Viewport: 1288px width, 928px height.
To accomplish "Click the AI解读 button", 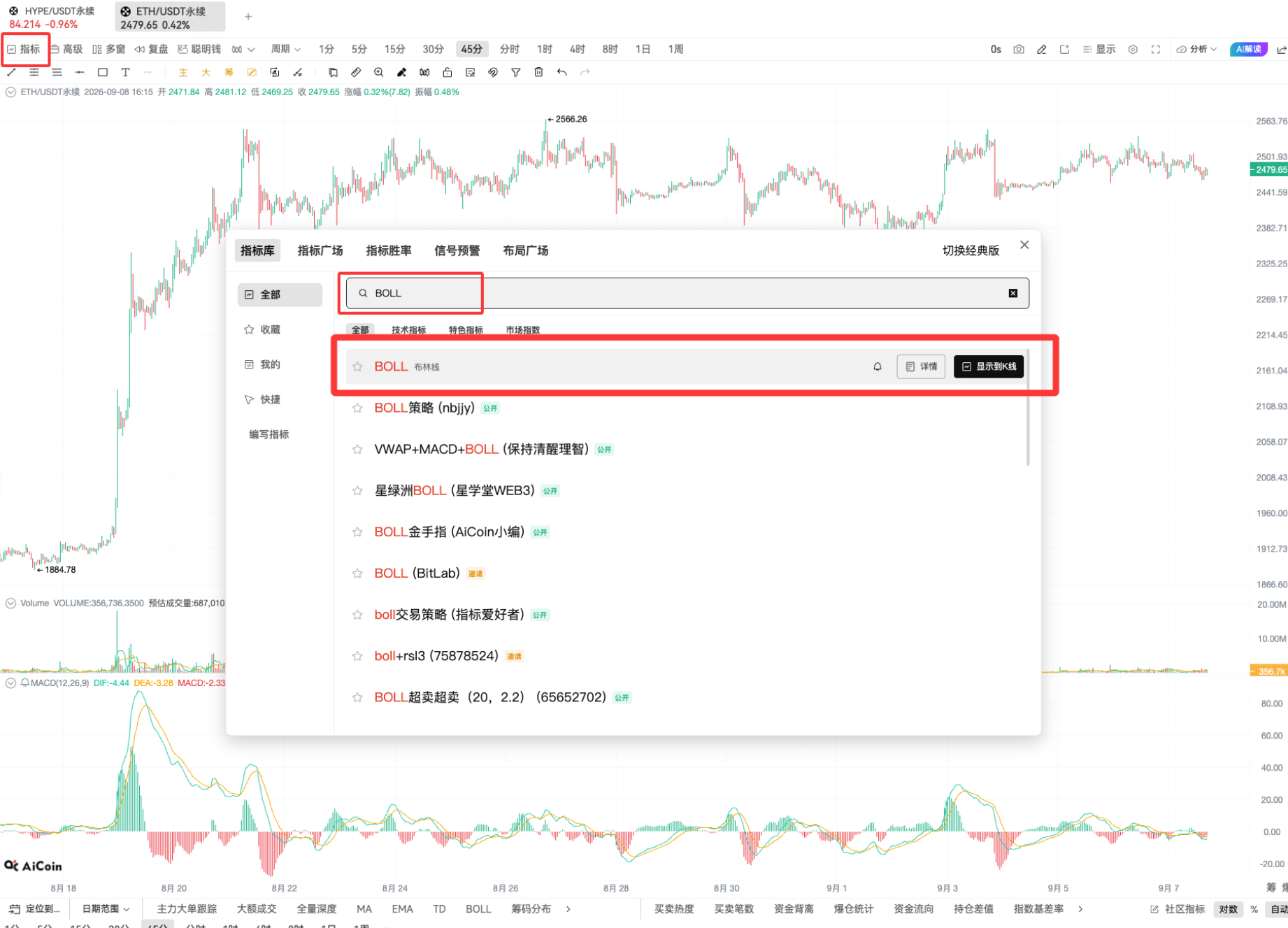I will (1248, 49).
